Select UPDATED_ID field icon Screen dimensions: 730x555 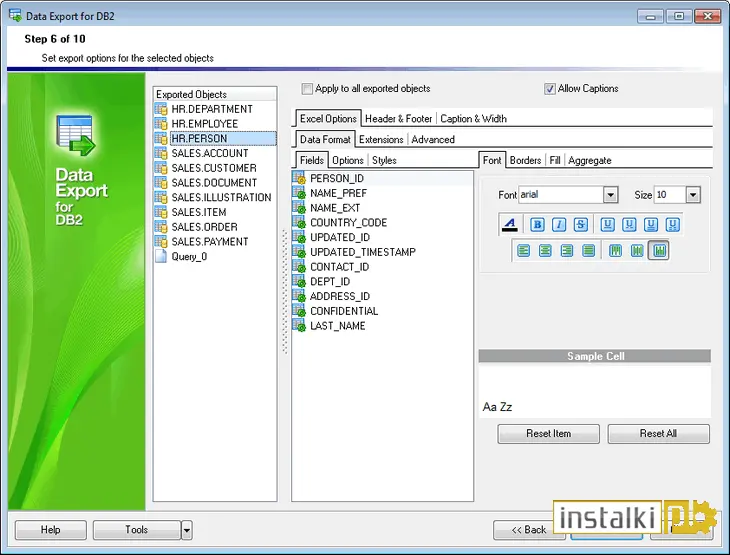[x=299, y=237]
